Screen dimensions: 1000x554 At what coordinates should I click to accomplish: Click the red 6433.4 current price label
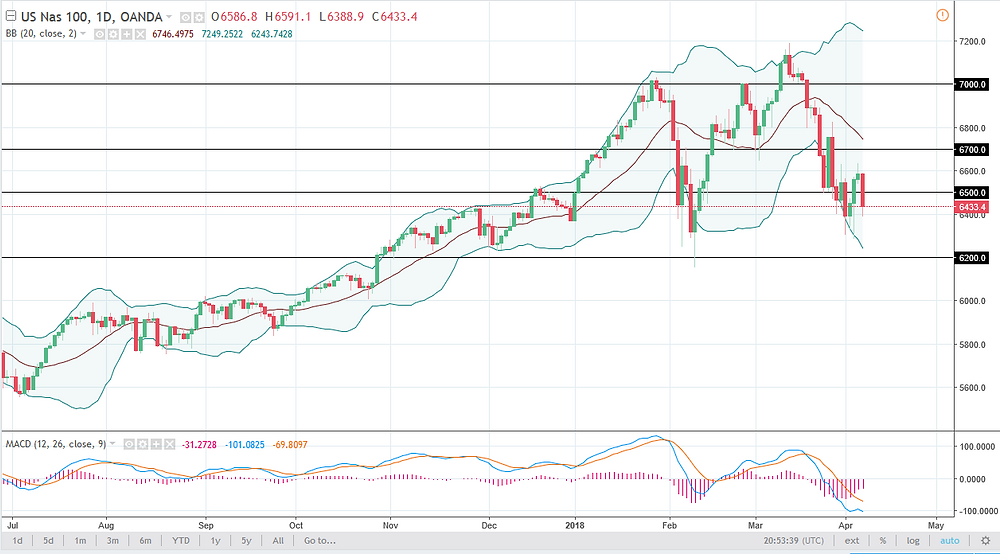[x=971, y=207]
